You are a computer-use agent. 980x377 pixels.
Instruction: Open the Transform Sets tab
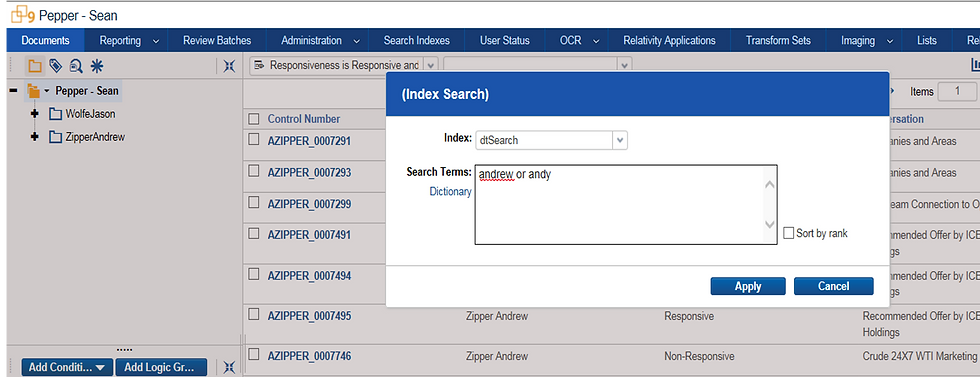pos(778,41)
